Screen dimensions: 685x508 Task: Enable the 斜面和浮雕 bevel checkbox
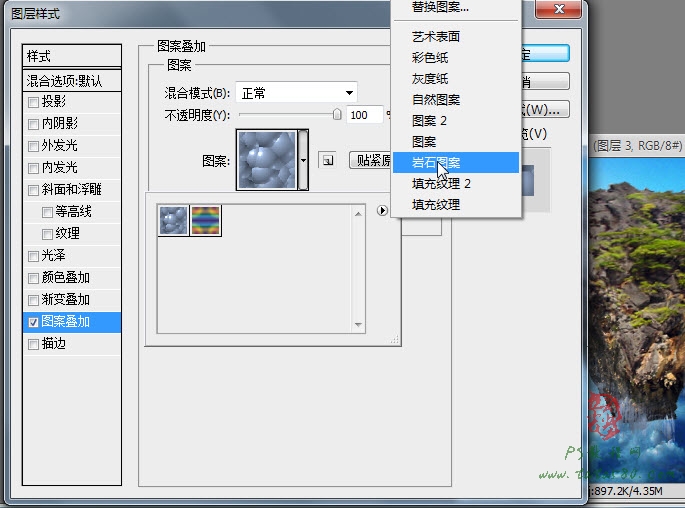[x=33, y=190]
